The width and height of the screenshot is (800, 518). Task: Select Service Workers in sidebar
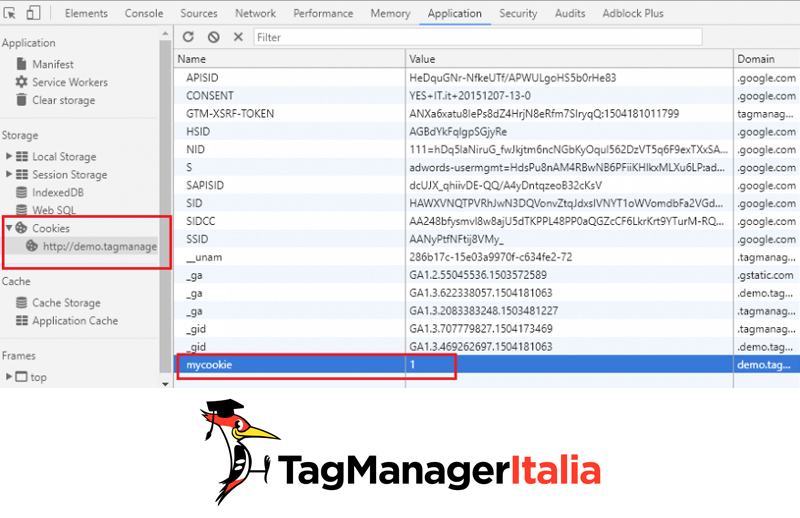coord(70,82)
